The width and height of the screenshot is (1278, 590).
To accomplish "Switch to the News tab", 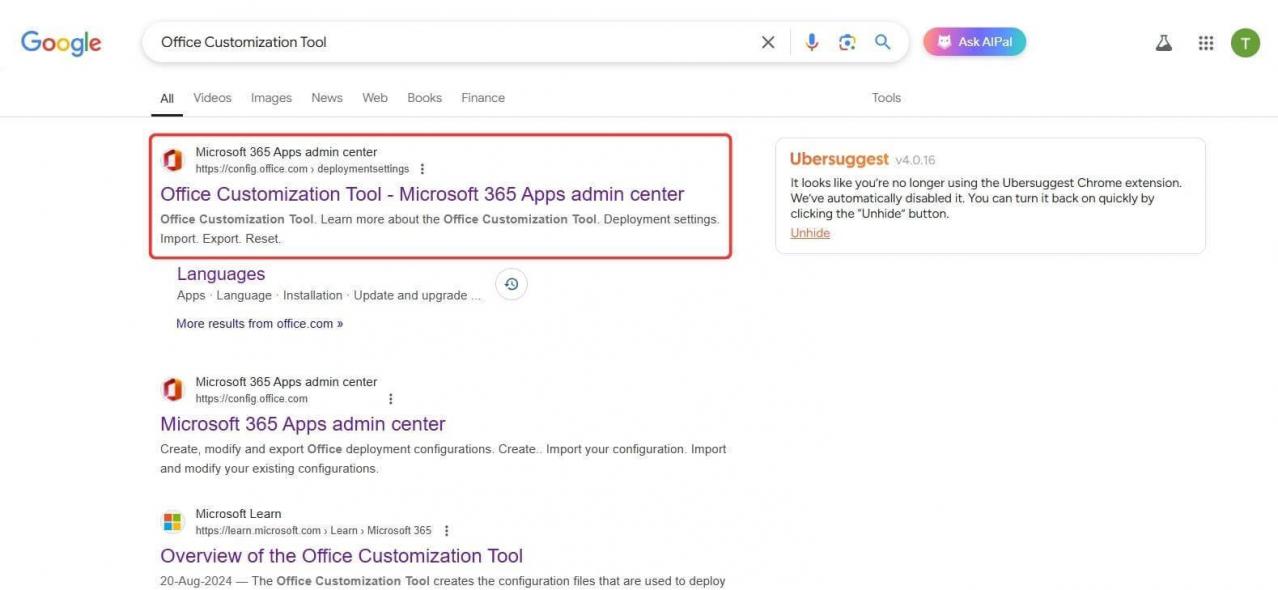I will click(x=326, y=97).
